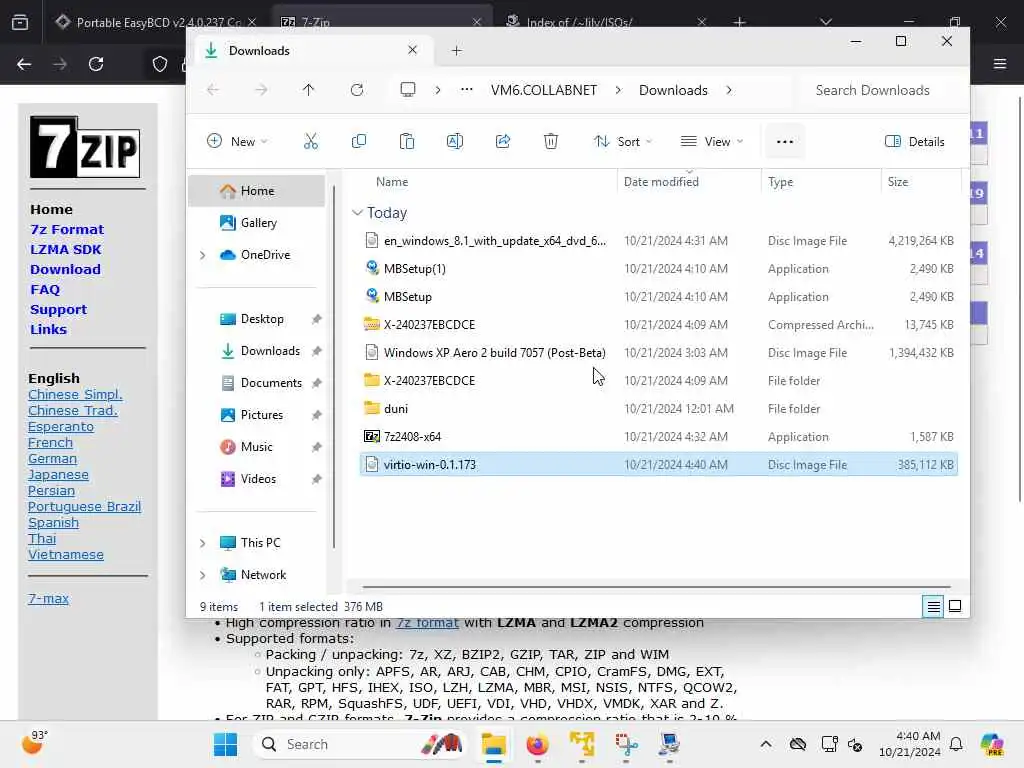Open Music in navigation pane
Viewport: 1024px width, 768px height.
(x=257, y=447)
